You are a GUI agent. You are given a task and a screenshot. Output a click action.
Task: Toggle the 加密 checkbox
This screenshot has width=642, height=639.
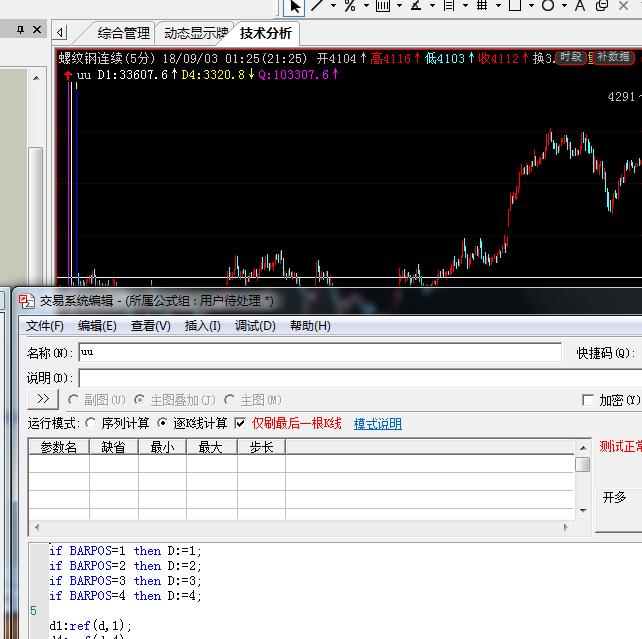point(588,400)
